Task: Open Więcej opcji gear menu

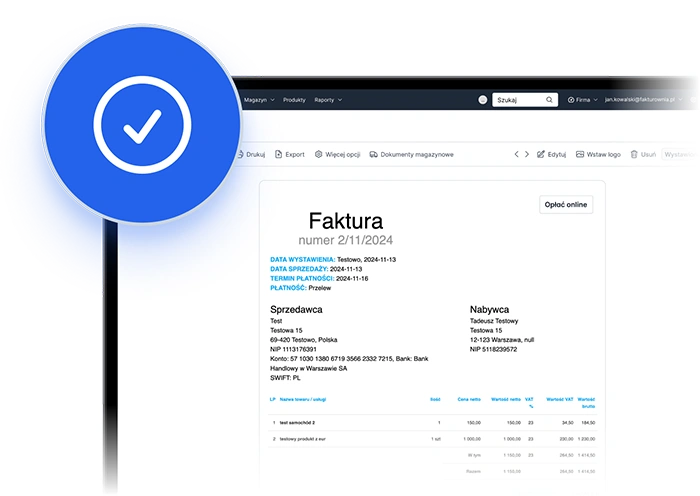Action: (318, 155)
